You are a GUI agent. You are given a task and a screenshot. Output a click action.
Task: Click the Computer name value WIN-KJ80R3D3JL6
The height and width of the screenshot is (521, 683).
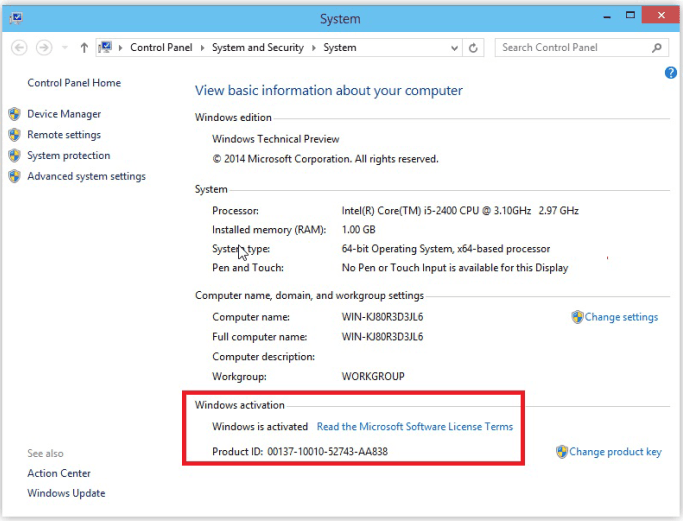tap(382, 317)
